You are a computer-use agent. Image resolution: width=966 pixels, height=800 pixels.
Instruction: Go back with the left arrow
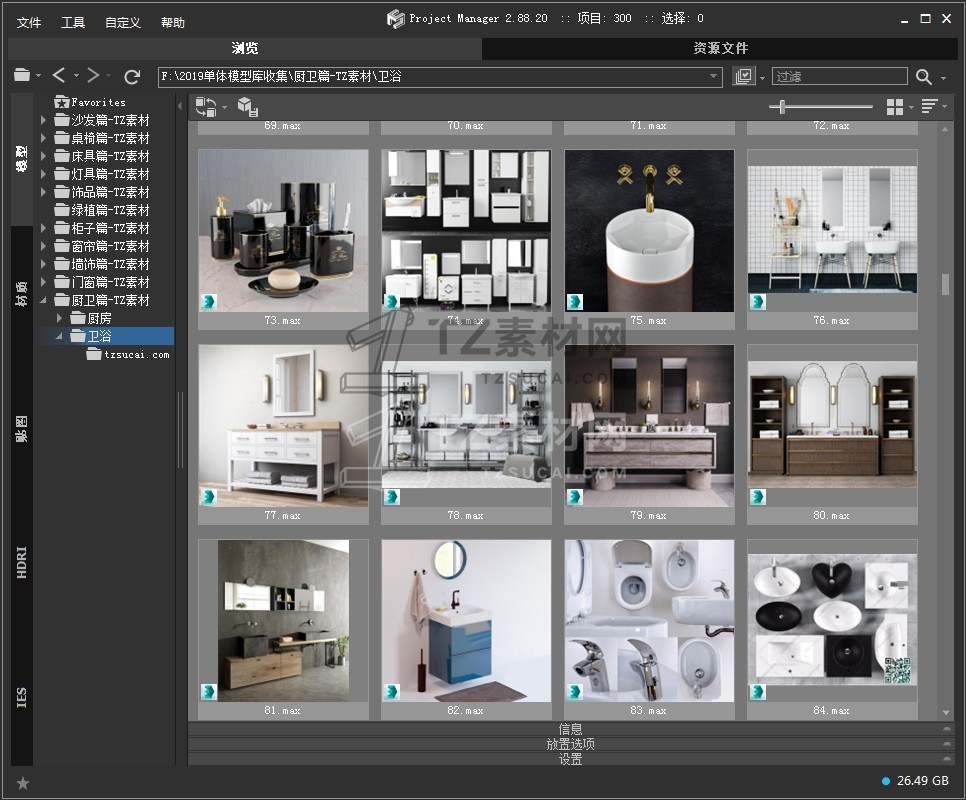click(59, 76)
